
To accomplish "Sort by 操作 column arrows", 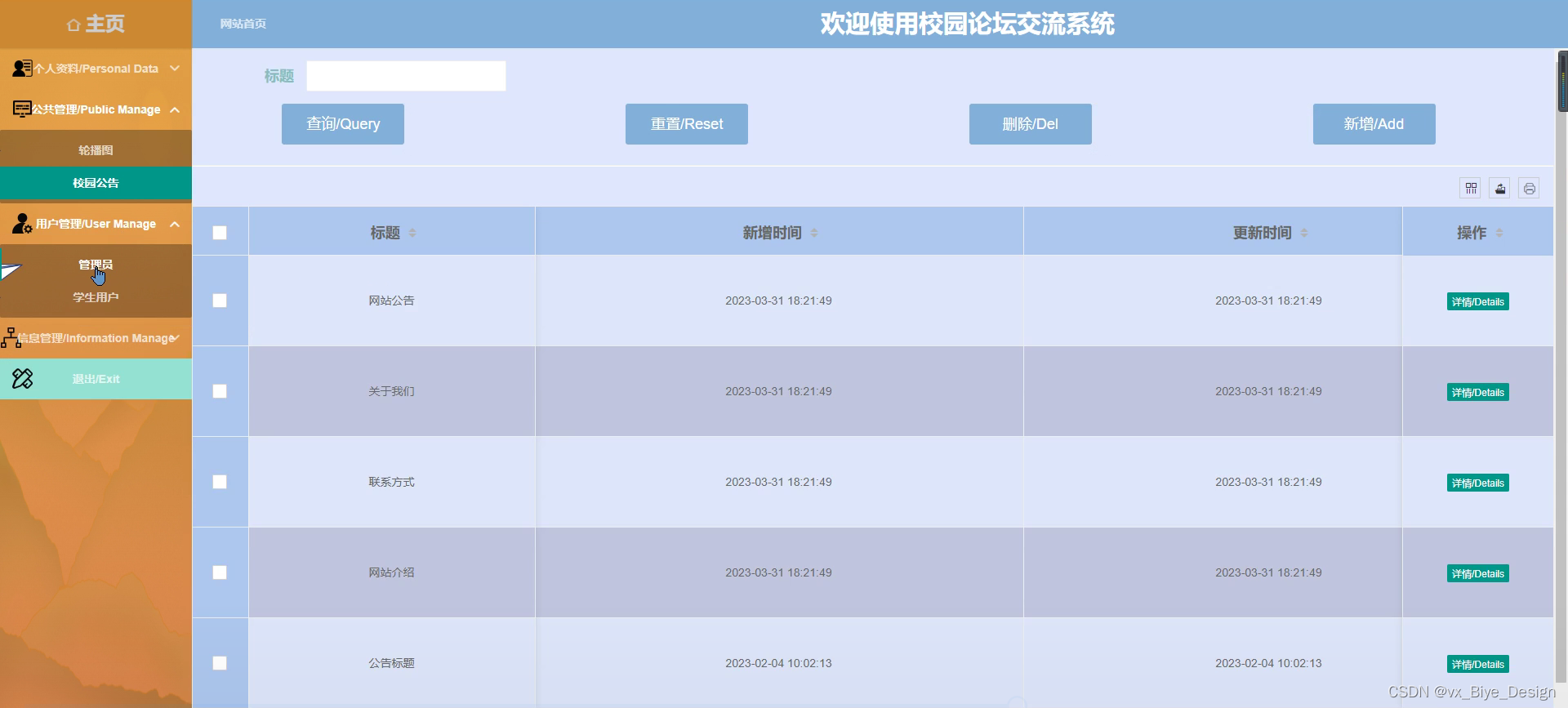I will 1499,233.
